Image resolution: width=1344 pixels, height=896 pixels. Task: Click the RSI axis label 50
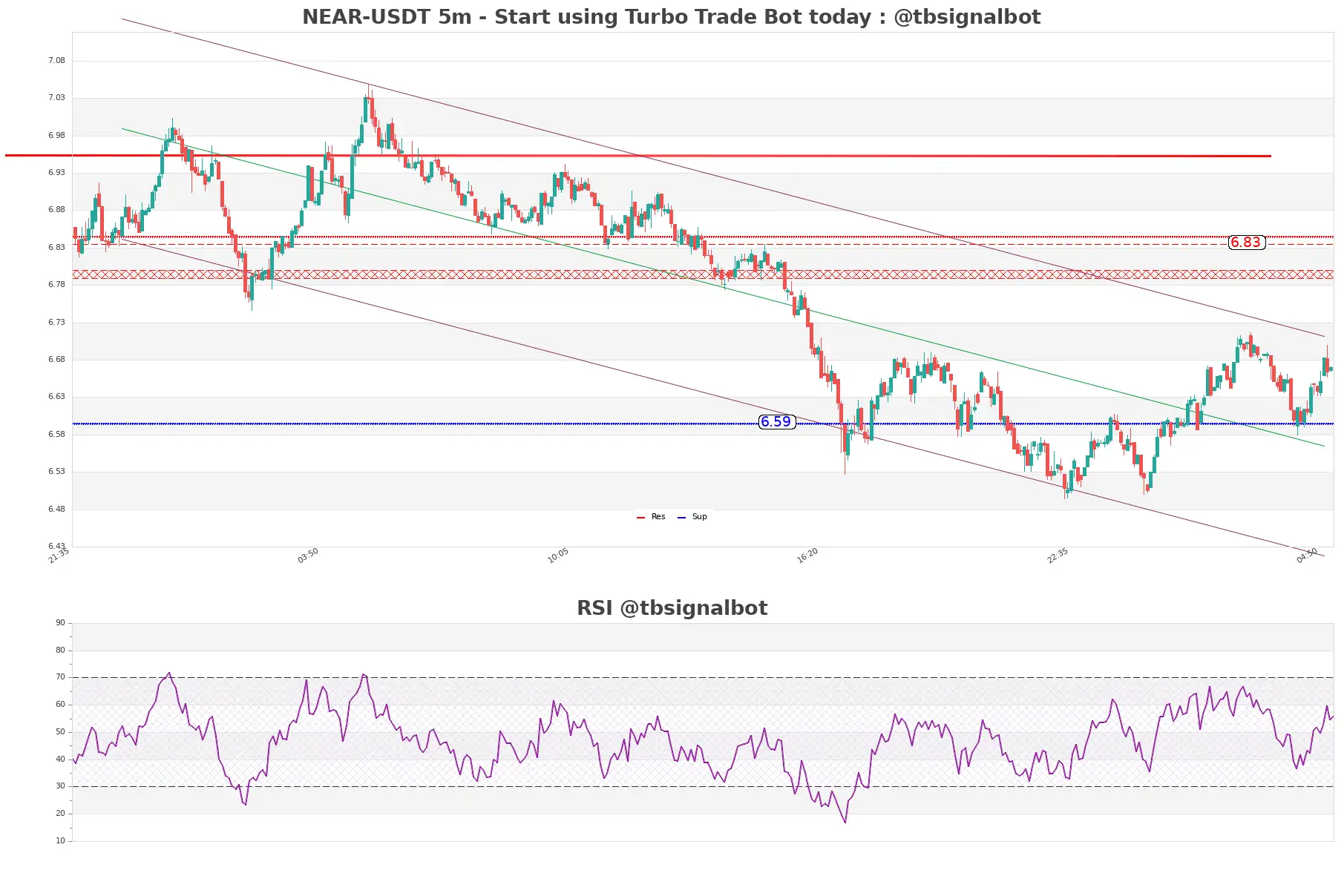pos(60,732)
